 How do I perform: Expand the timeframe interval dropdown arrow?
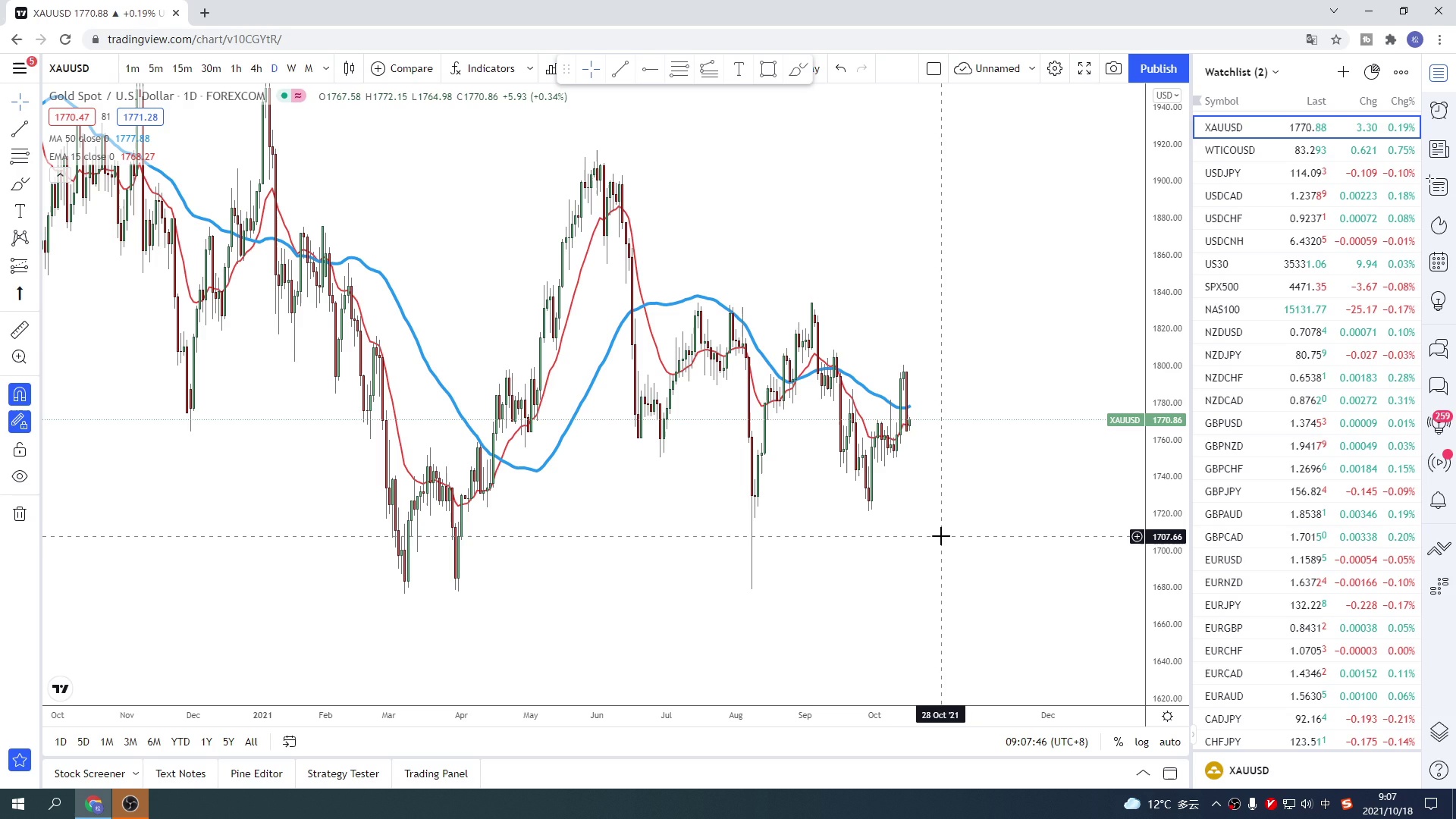tap(326, 69)
